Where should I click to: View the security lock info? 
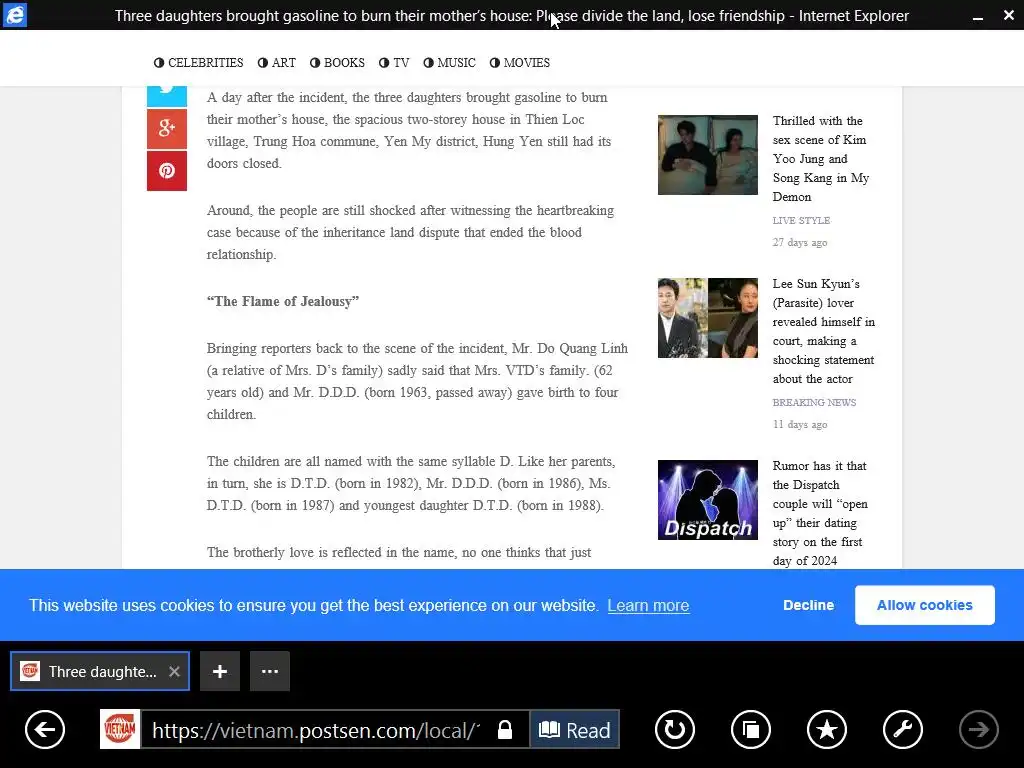tap(505, 729)
